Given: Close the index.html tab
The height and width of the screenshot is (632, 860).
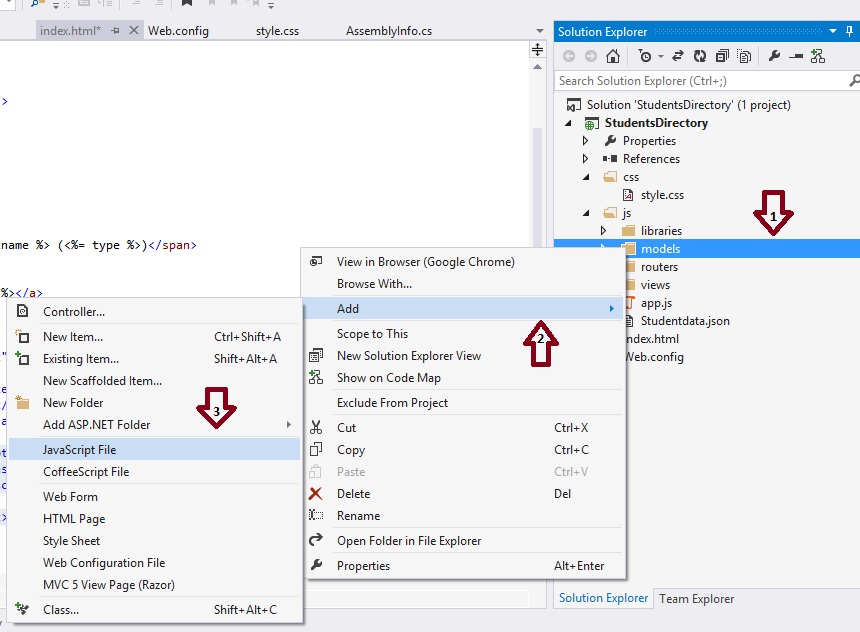Looking at the screenshot, I should click(x=133, y=31).
